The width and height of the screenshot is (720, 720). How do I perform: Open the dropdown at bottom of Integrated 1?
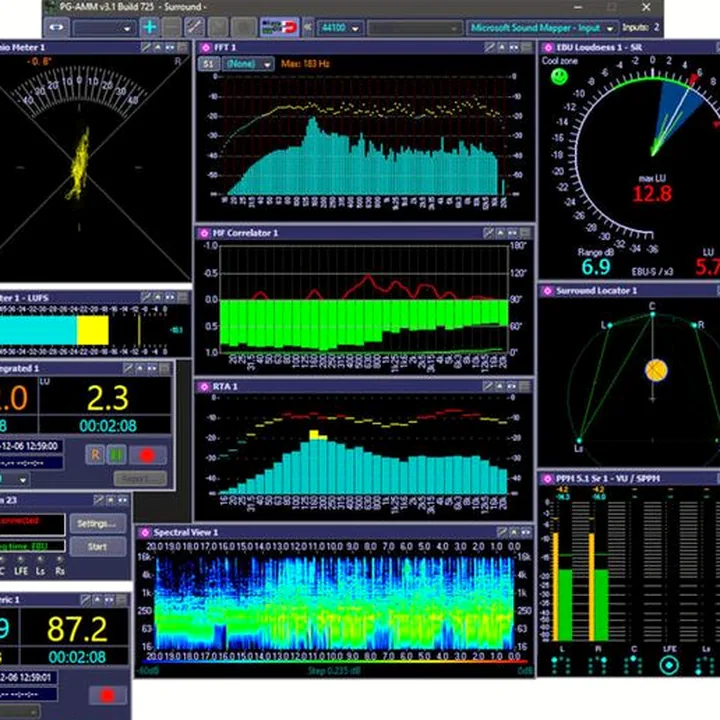[14, 480]
